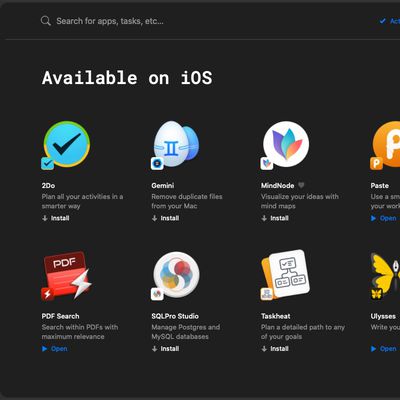Click the MindNode leaf app icon
The width and height of the screenshot is (400, 400).
(x=286, y=144)
